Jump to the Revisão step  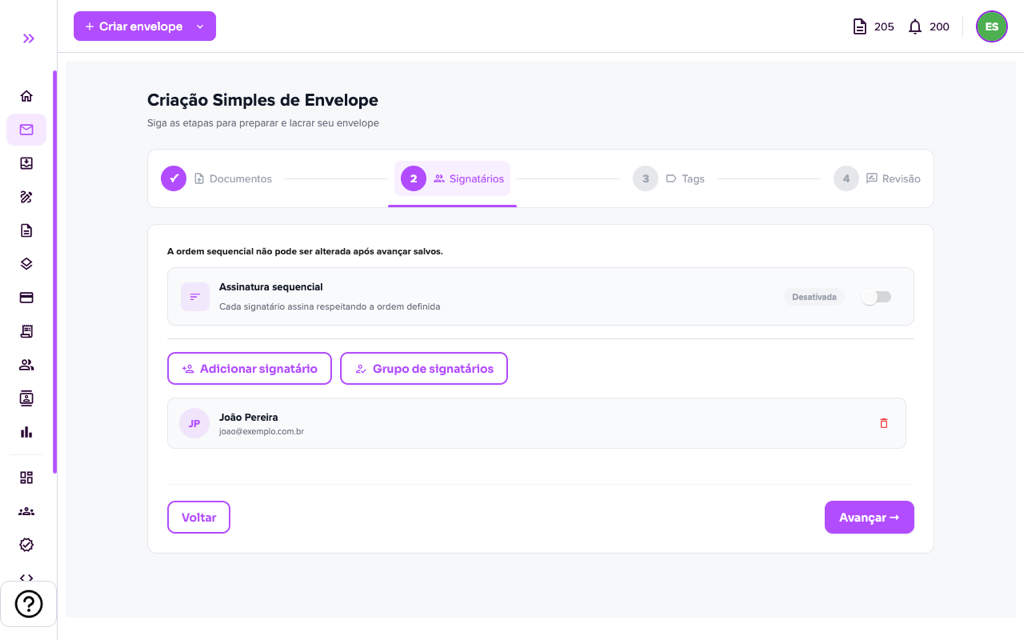click(877, 179)
